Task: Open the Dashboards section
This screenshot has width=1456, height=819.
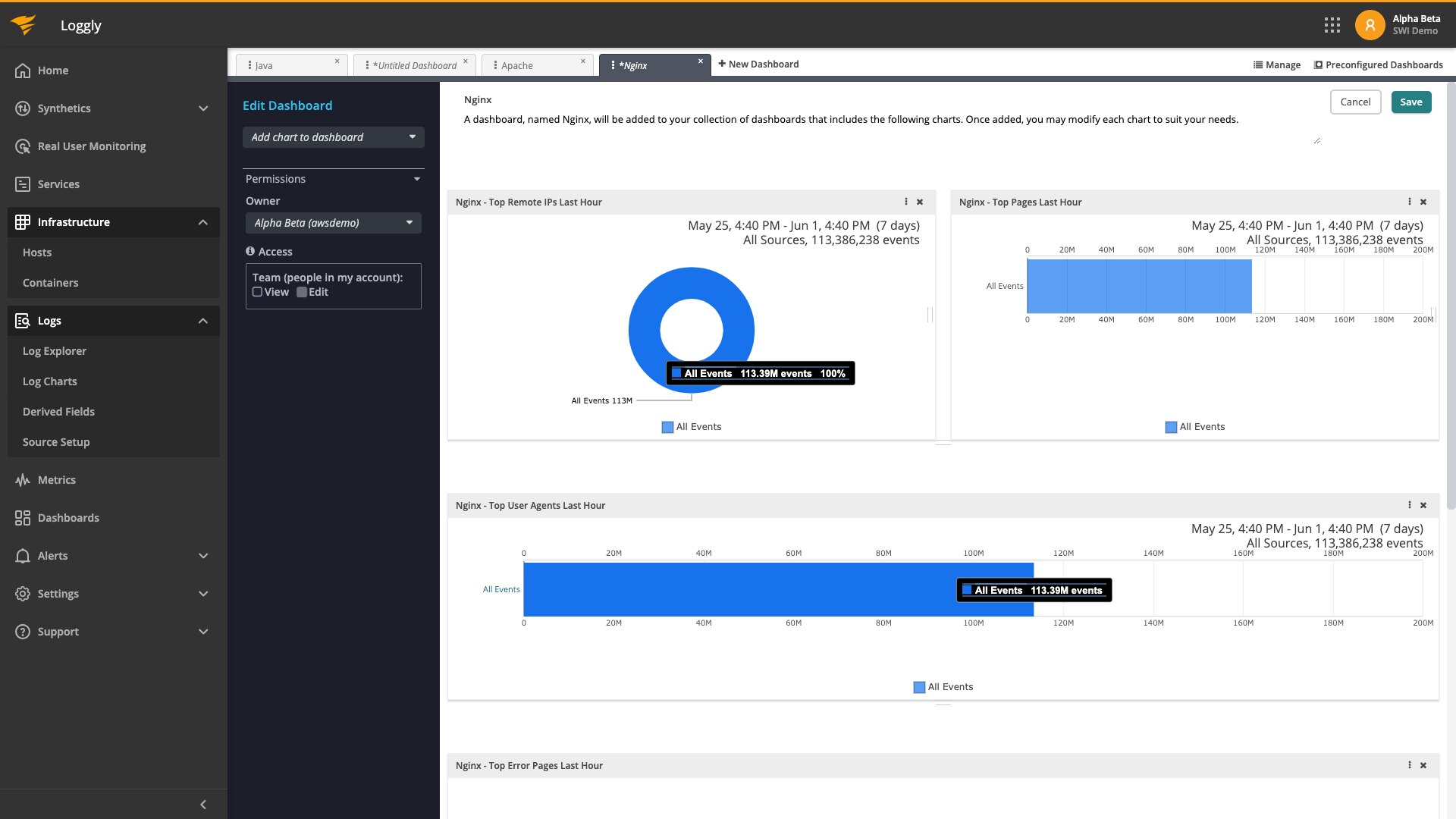Action: click(68, 517)
